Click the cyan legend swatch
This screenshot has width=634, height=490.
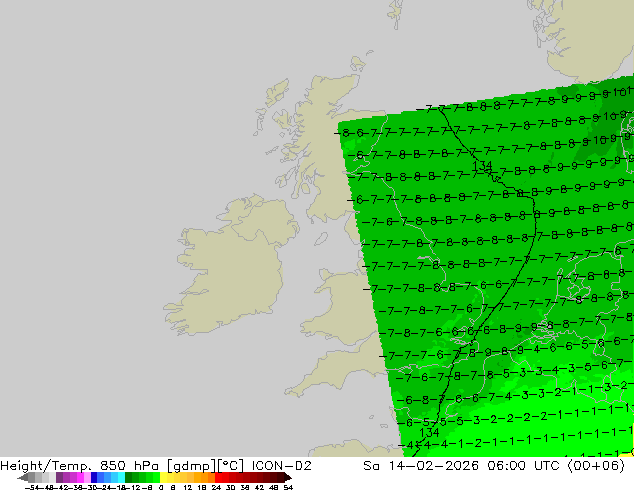pyautogui.click(x=121, y=477)
